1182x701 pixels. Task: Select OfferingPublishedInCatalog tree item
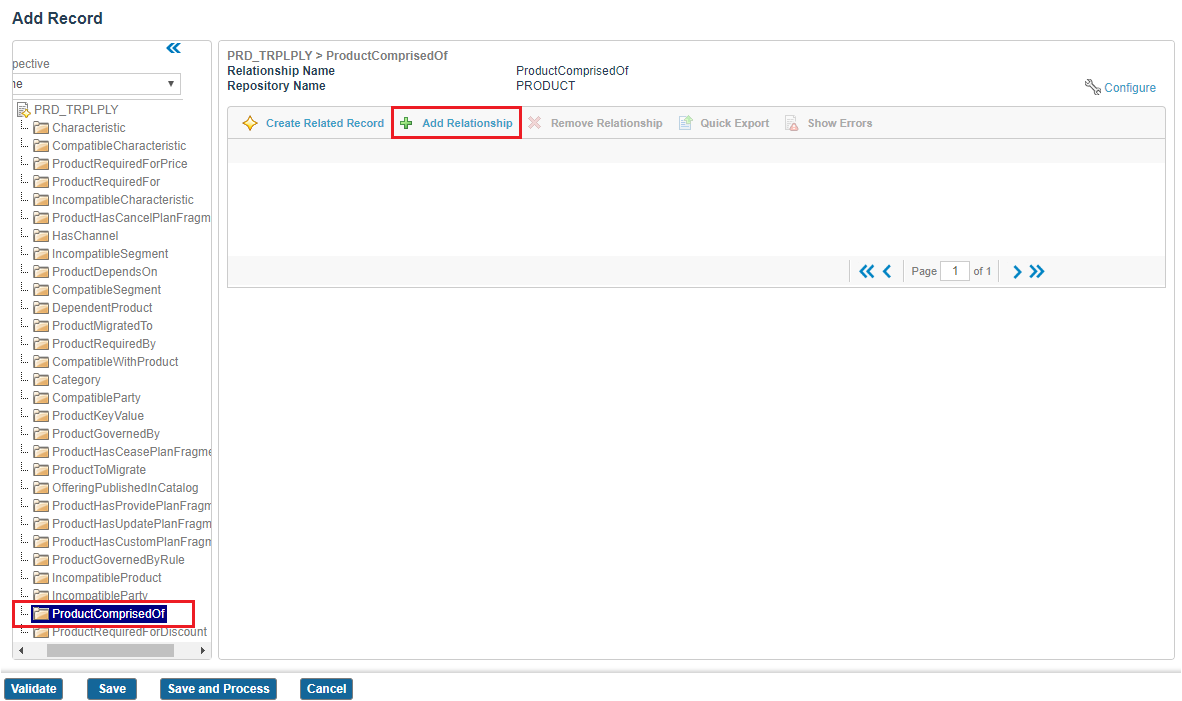pyautogui.click(x=125, y=488)
